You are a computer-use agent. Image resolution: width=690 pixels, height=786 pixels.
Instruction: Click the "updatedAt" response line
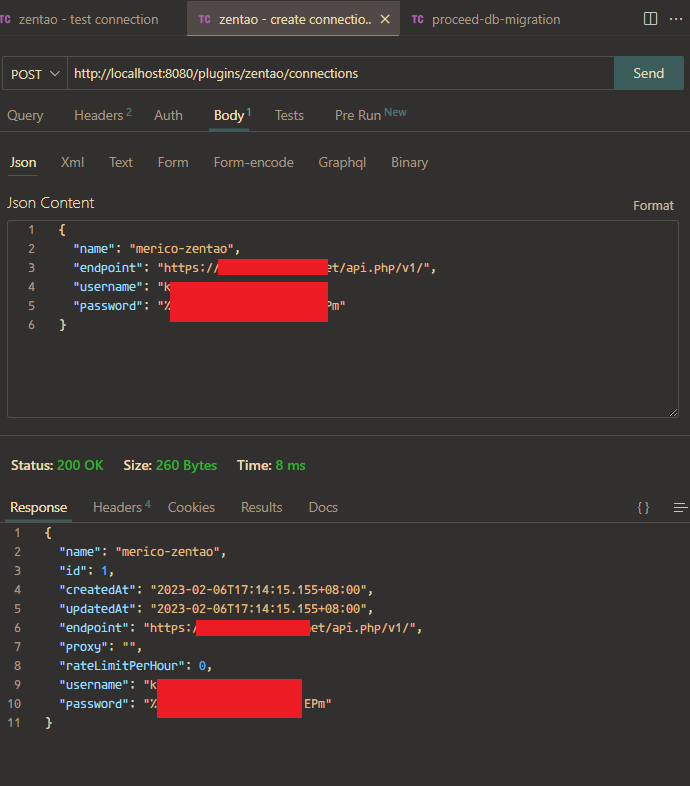216,609
